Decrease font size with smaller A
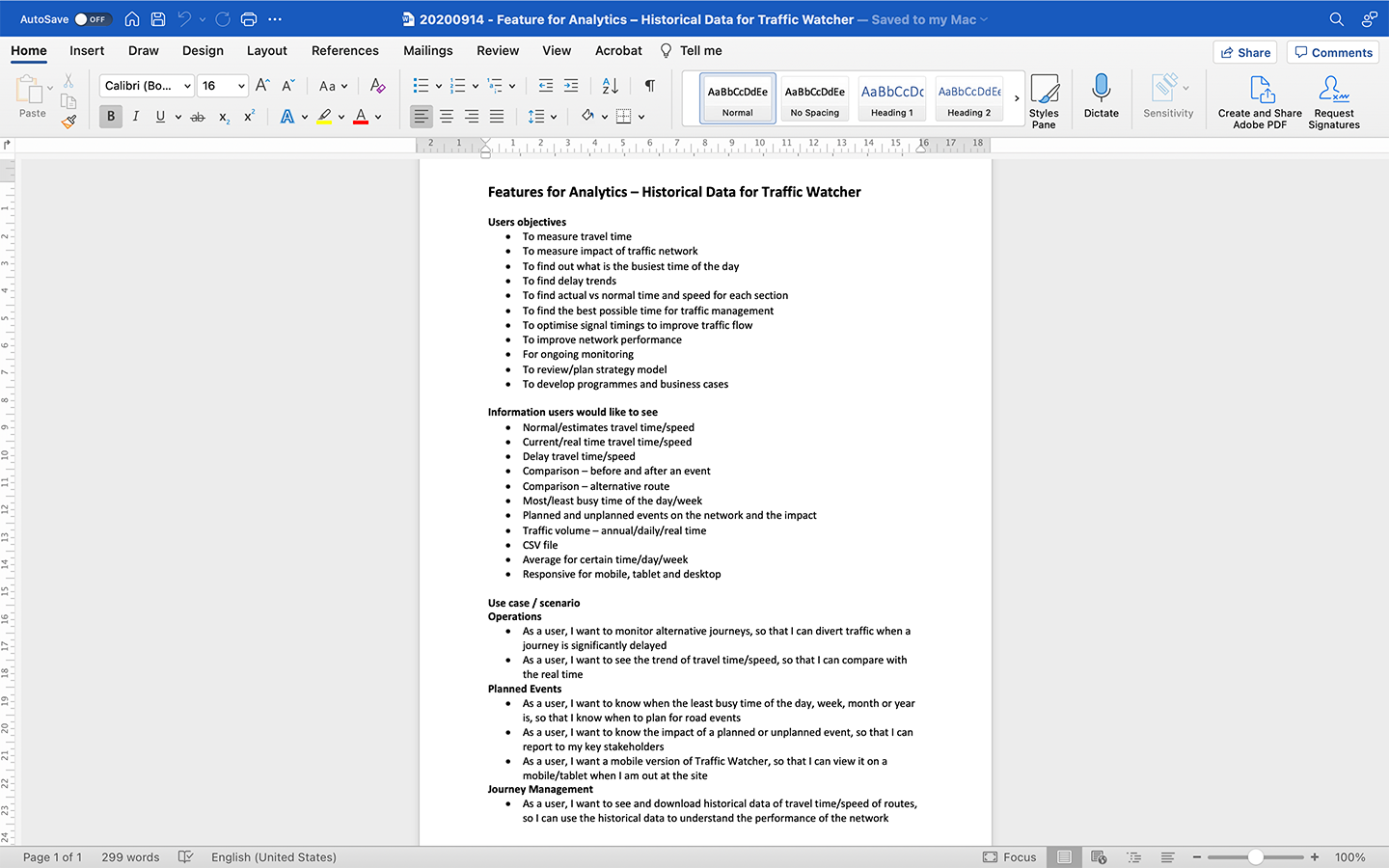The image size is (1389, 868). point(287,86)
